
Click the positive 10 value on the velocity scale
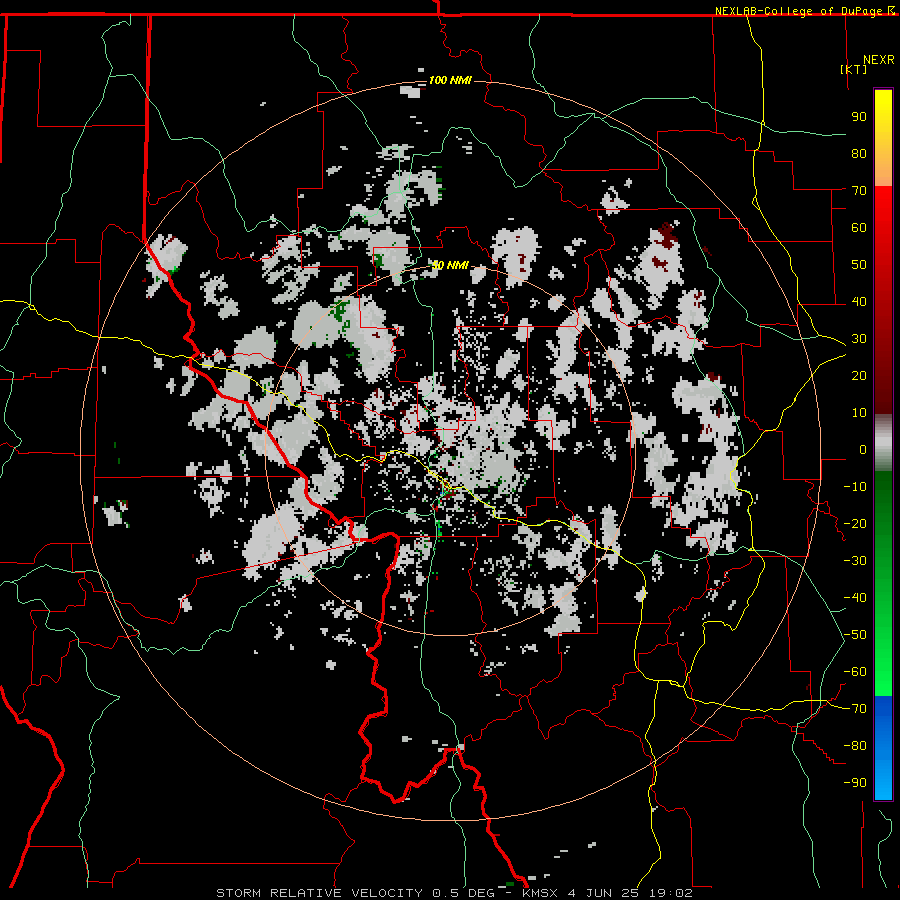859,413
